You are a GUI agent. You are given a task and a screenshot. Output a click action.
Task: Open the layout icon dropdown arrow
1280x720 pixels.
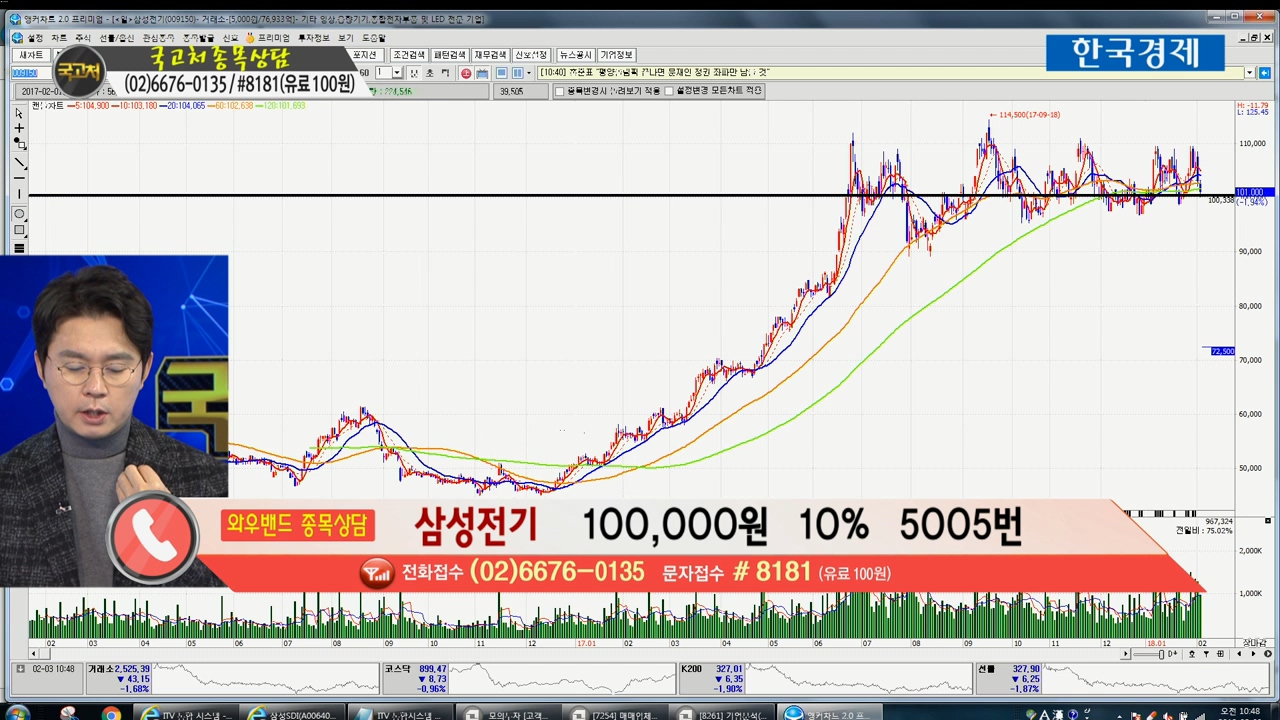529,73
